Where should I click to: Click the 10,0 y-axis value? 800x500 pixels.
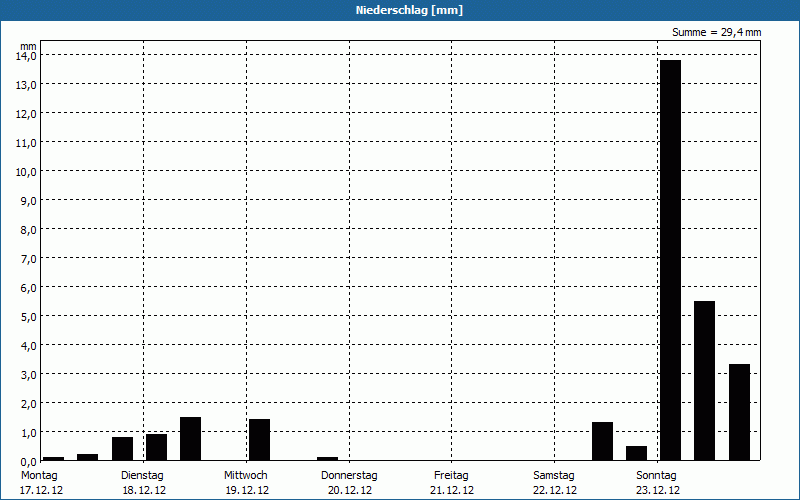pos(26,171)
